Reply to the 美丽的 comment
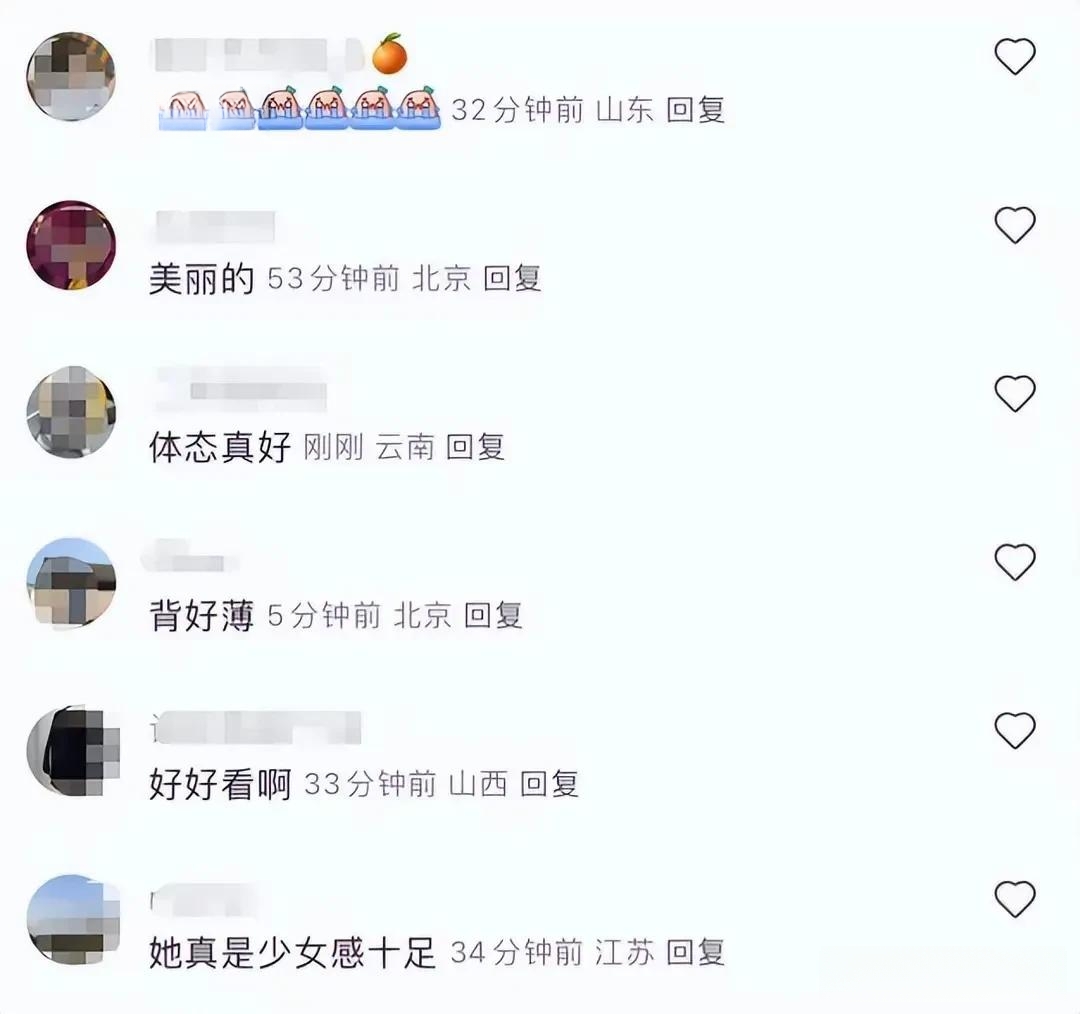 click(x=512, y=278)
